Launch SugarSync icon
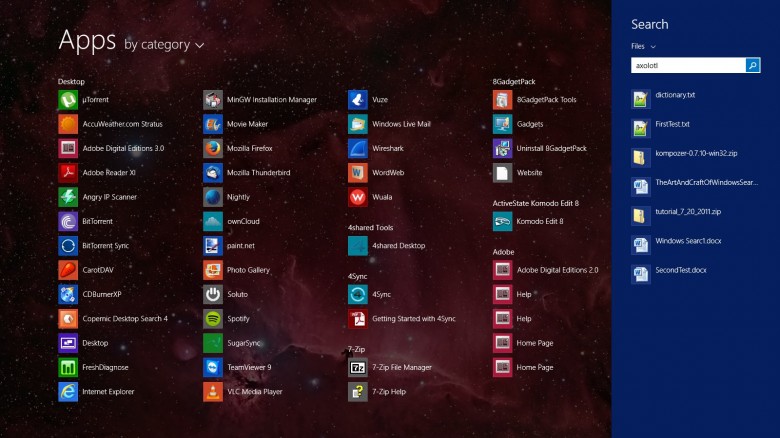Screen dimensions: 780x438 pos(213,343)
